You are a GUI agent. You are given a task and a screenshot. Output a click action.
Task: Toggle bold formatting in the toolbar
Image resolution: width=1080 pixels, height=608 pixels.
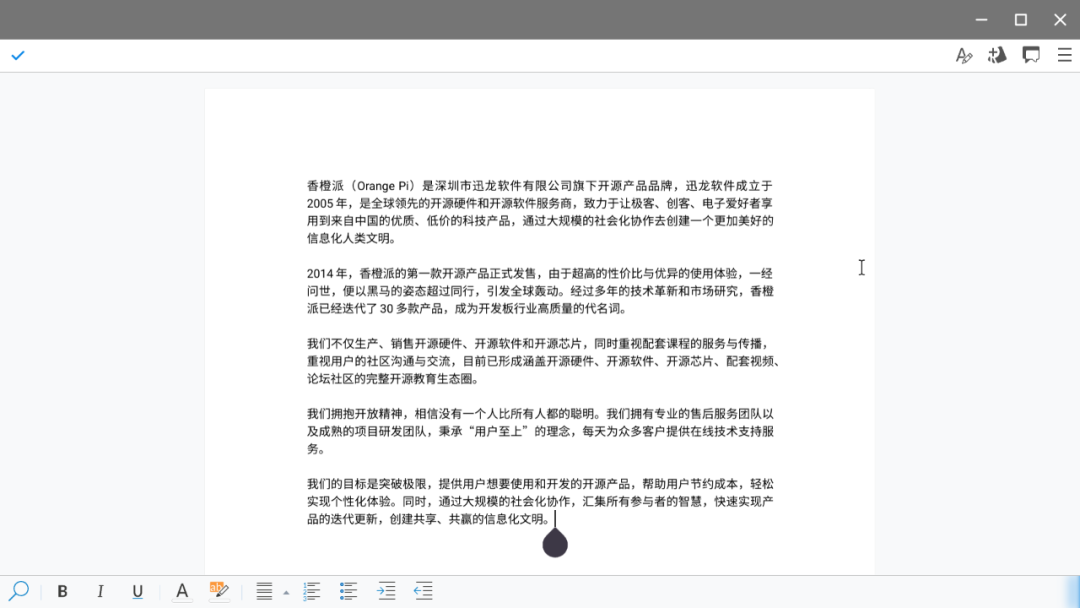(x=62, y=590)
